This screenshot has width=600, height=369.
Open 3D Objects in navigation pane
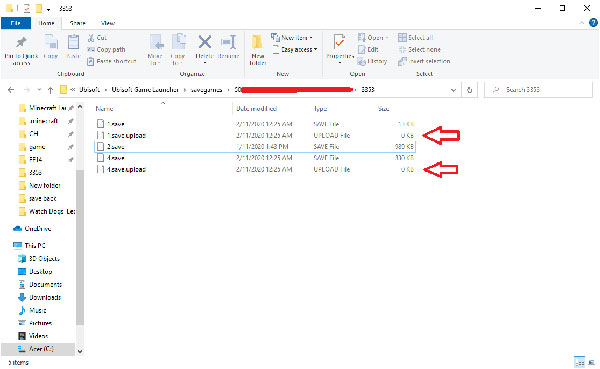tap(39, 258)
